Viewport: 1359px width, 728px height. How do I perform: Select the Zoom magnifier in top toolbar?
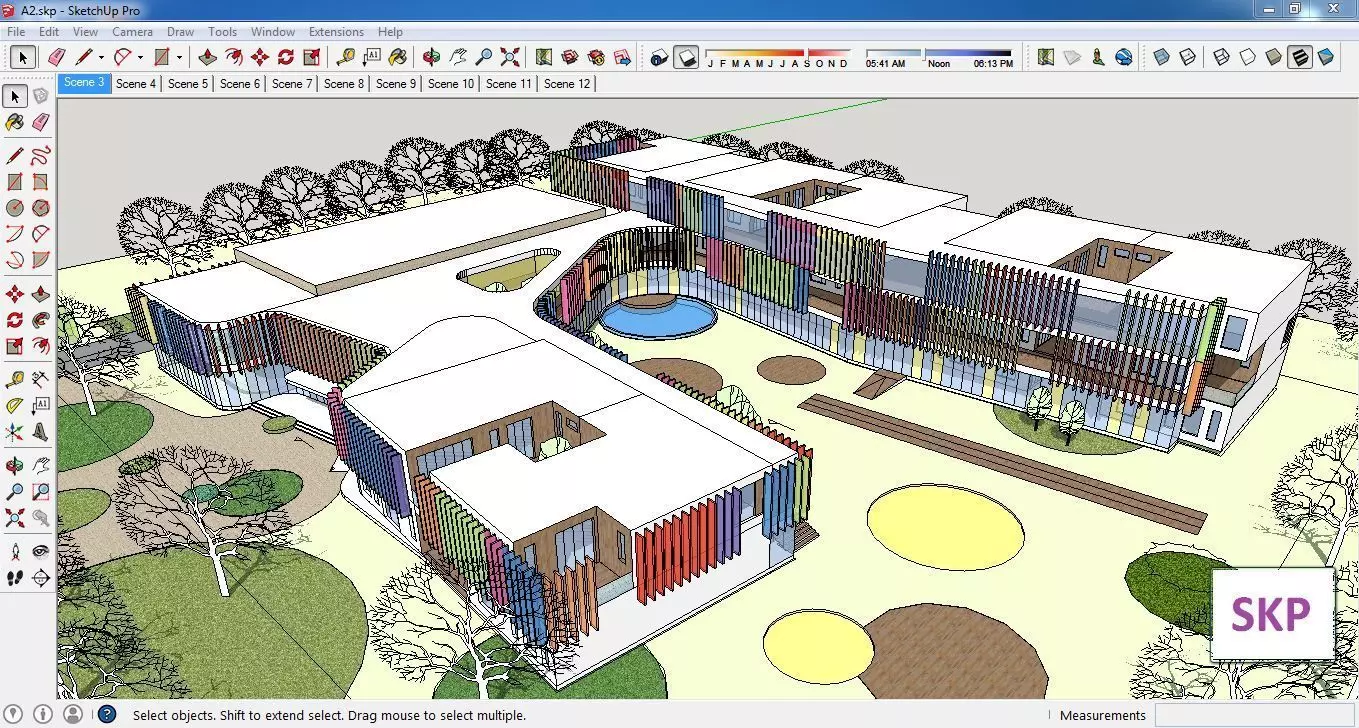point(484,57)
